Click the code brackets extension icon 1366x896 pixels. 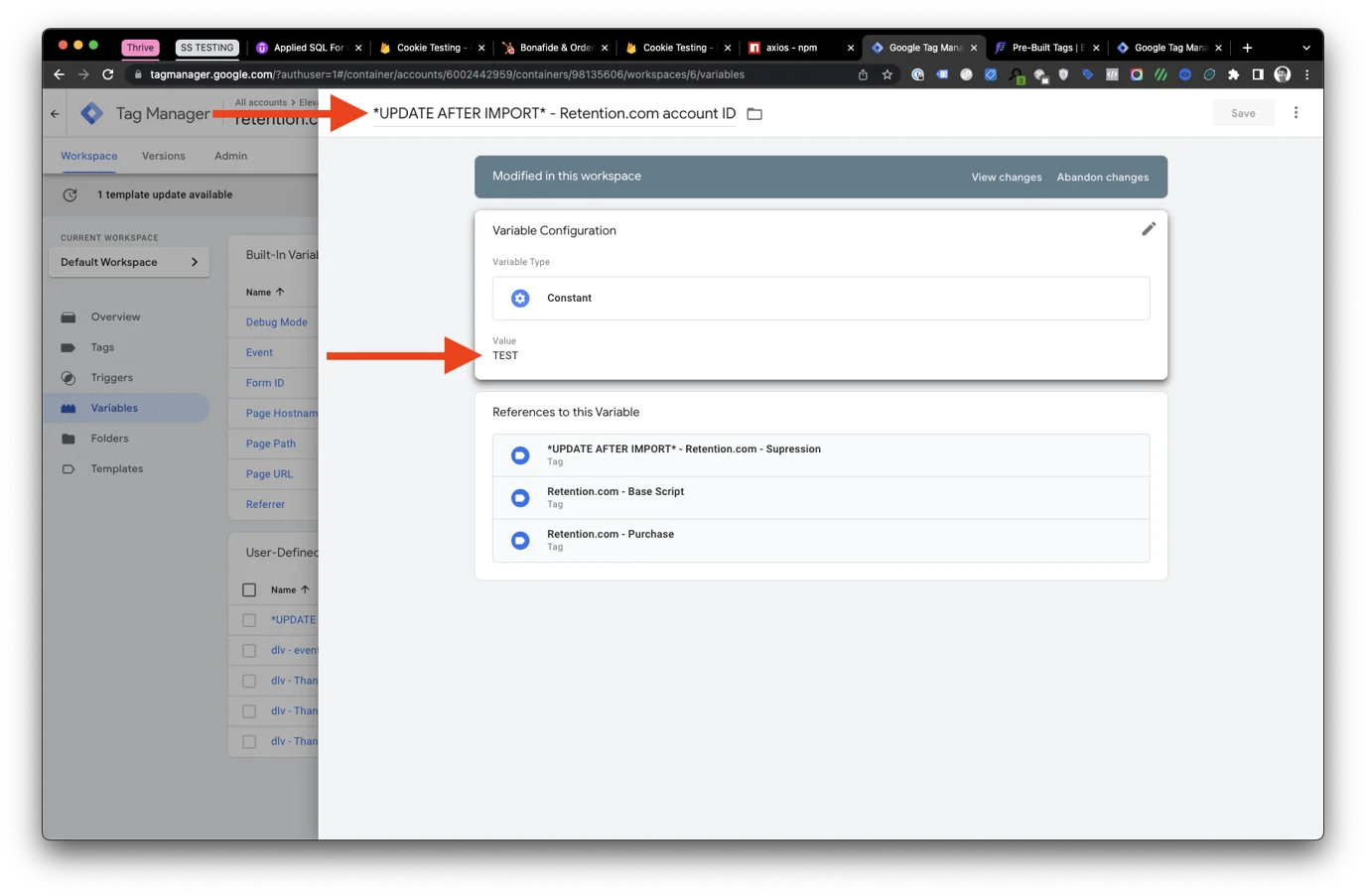[1112, 74]
